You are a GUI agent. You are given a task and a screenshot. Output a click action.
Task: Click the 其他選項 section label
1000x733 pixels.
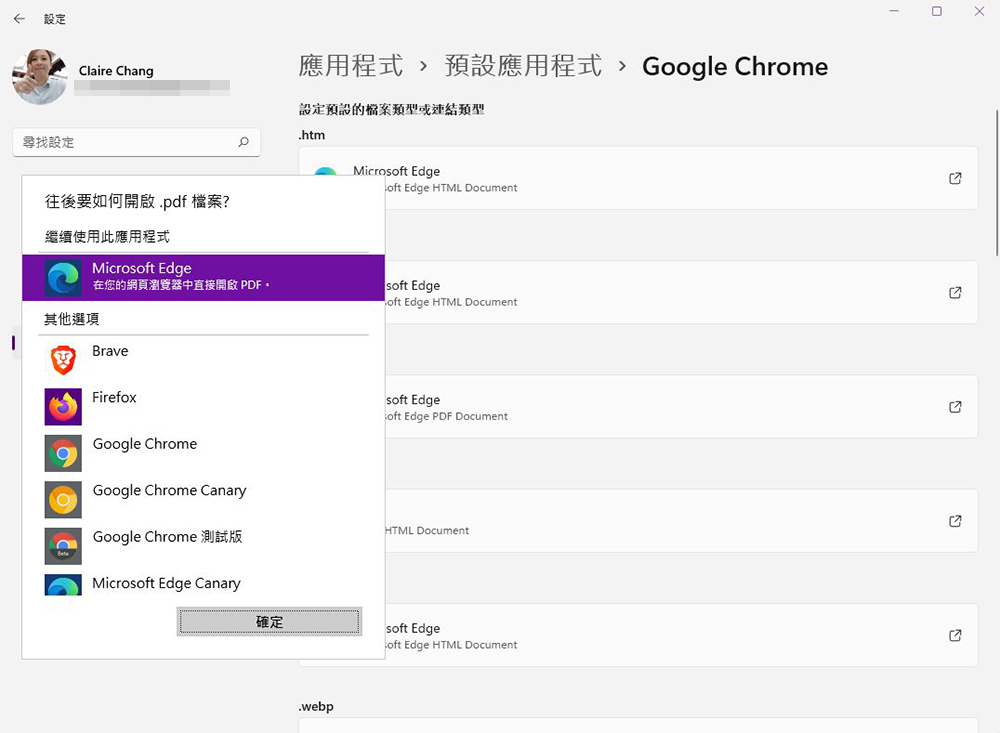[71, 319]
